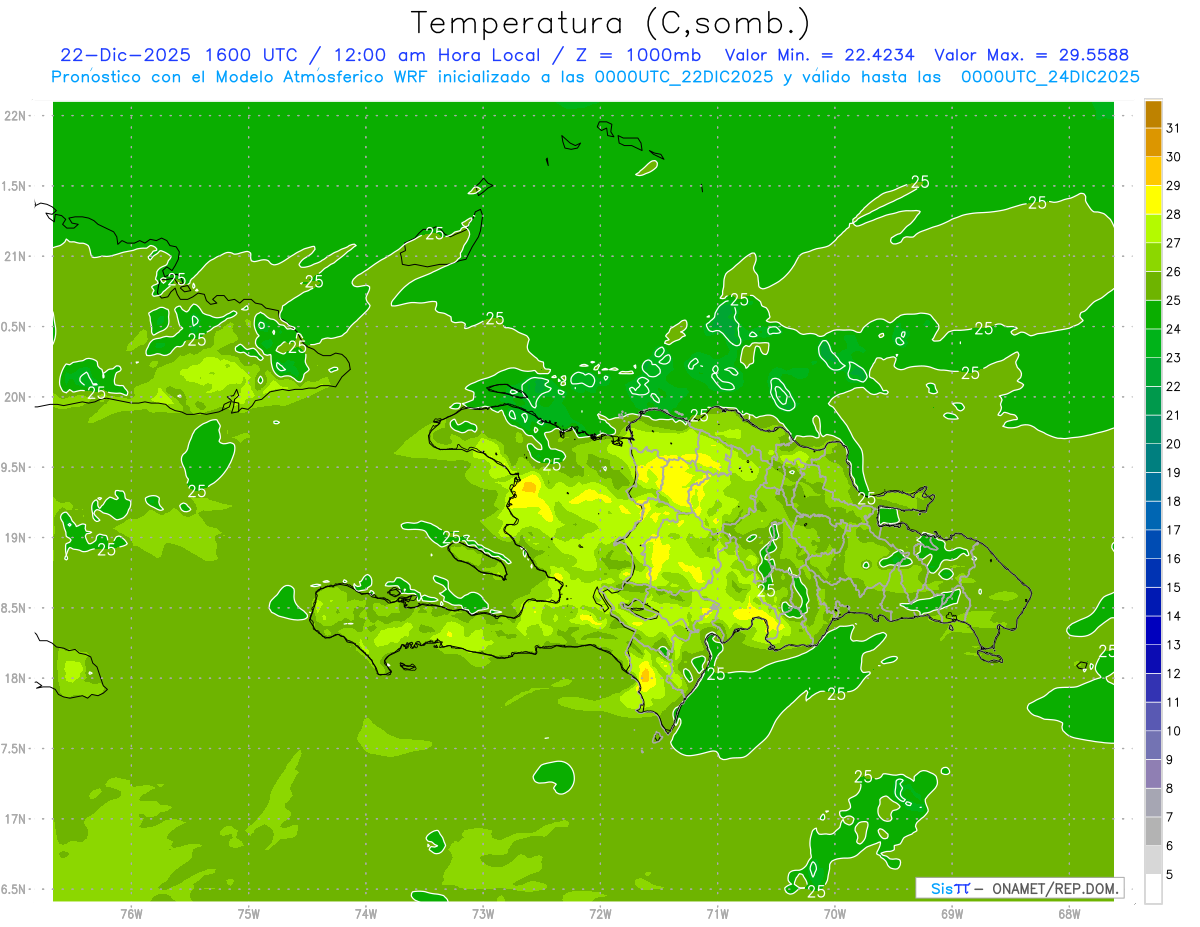Click the "75W" longitude axis label
Screen dimensions: 1200x927
[249, 914]
